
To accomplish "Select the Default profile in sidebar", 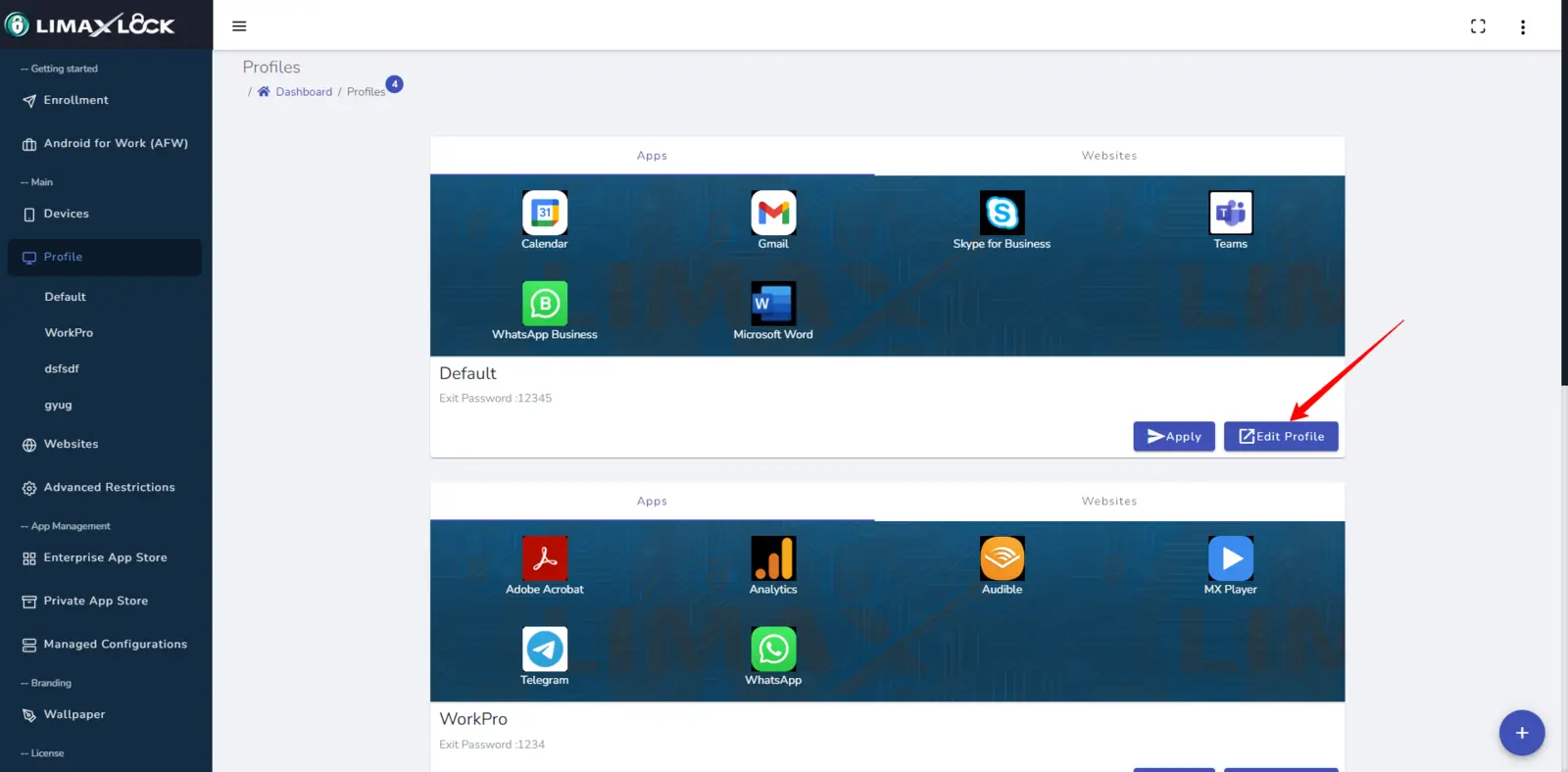I will (65, 297).
